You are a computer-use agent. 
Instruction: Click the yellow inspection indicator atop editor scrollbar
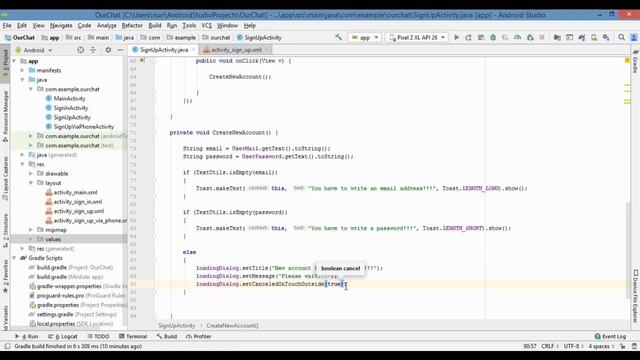coord(627,60)
